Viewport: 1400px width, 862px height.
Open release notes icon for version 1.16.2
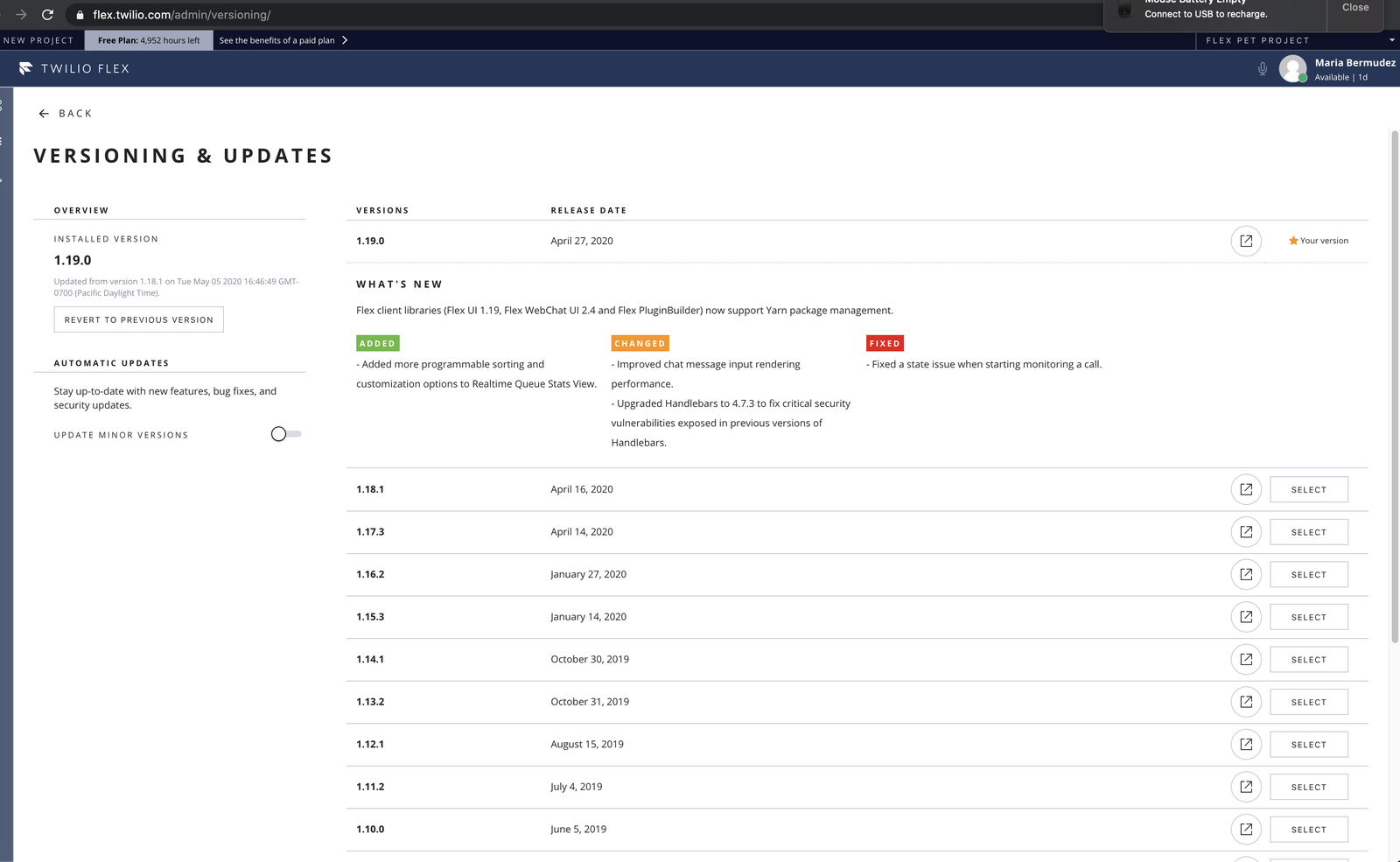(x=1246, y=574)
